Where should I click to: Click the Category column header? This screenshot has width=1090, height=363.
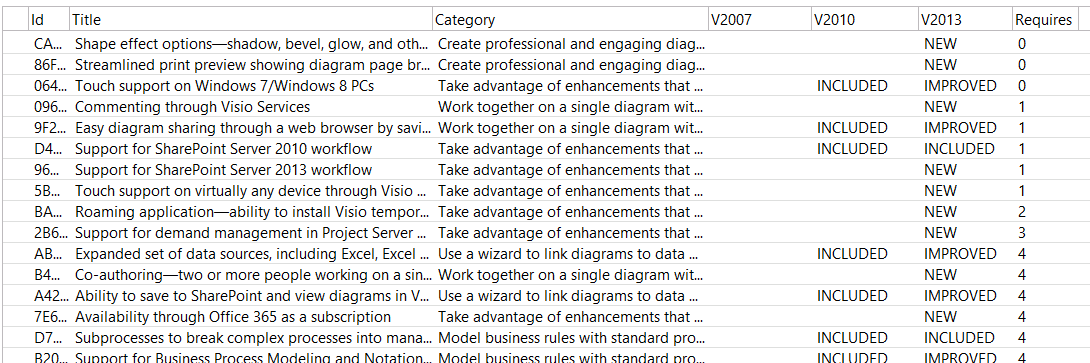pyautogui.click(x=569, y=20)
